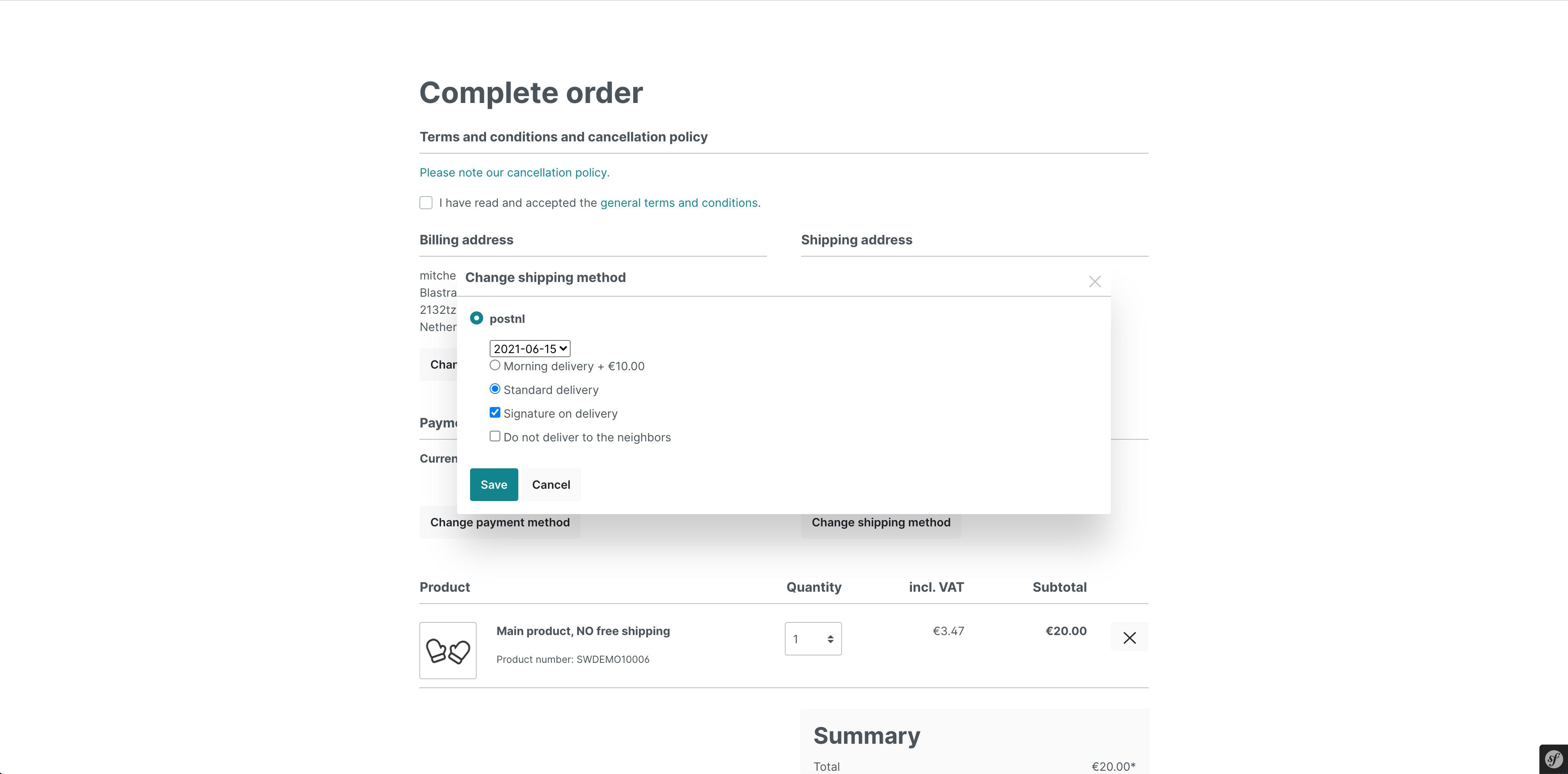
Task: Uncheck Signature on delivery
Action: point(495,412)
